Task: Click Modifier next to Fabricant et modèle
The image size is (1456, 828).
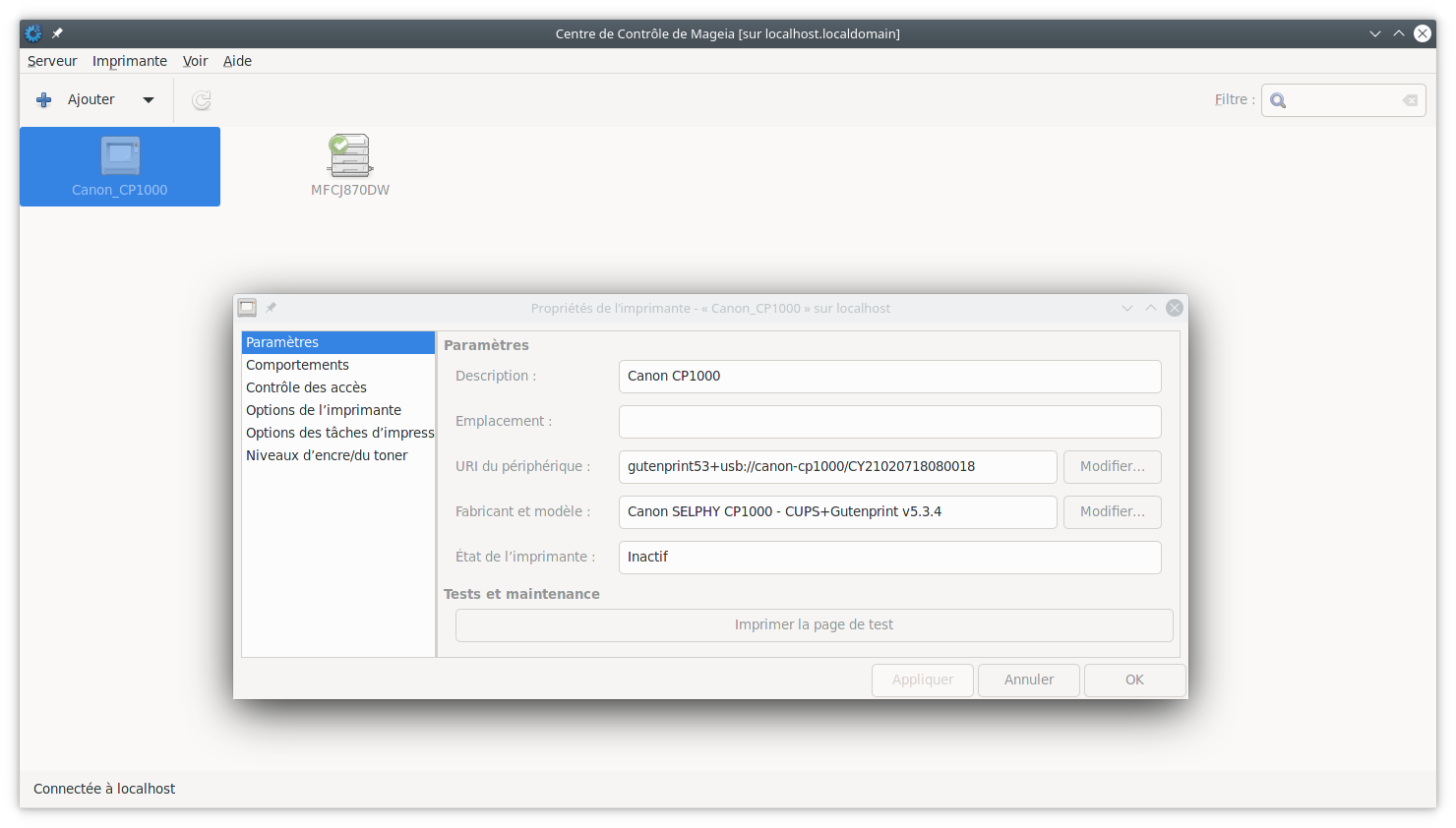Action: (1113, 512)
